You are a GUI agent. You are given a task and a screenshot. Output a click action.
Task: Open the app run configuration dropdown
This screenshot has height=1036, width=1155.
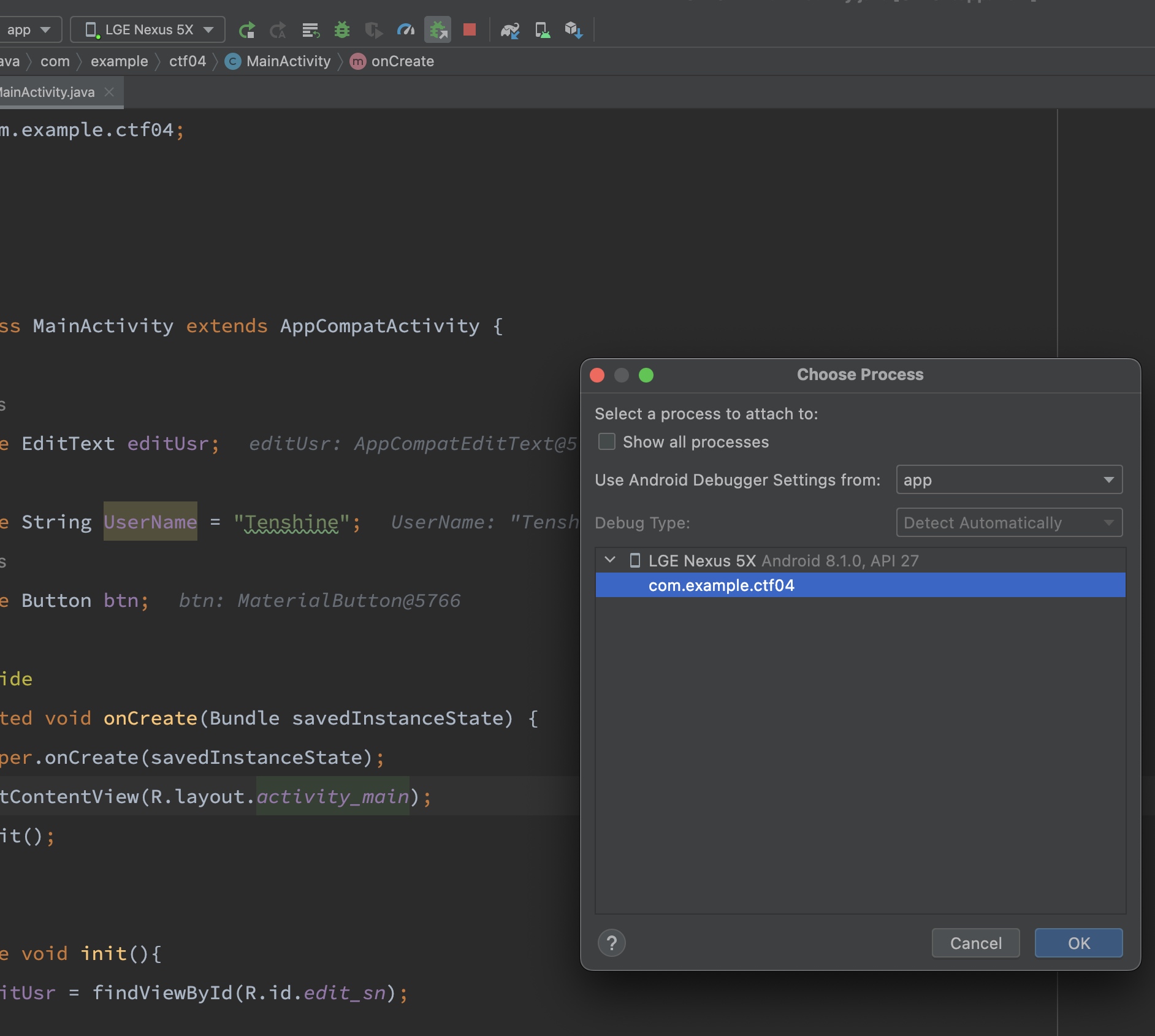click(28, 30)
